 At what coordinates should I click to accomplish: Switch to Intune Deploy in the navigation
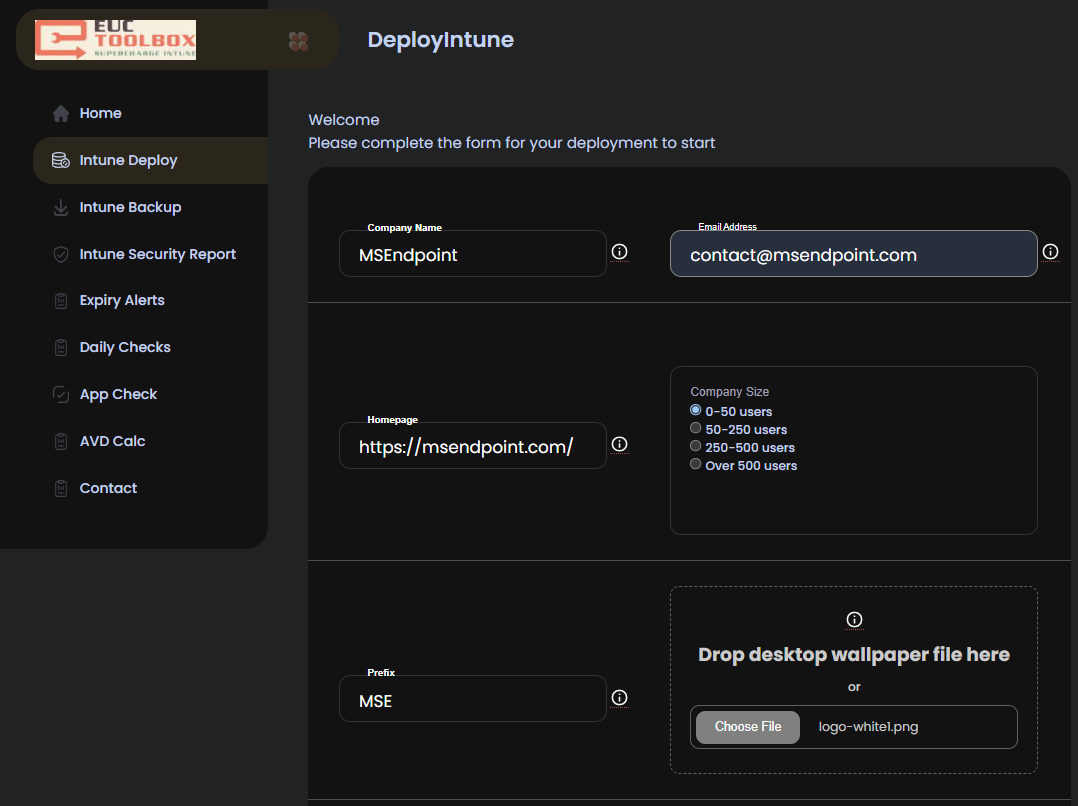128,160
